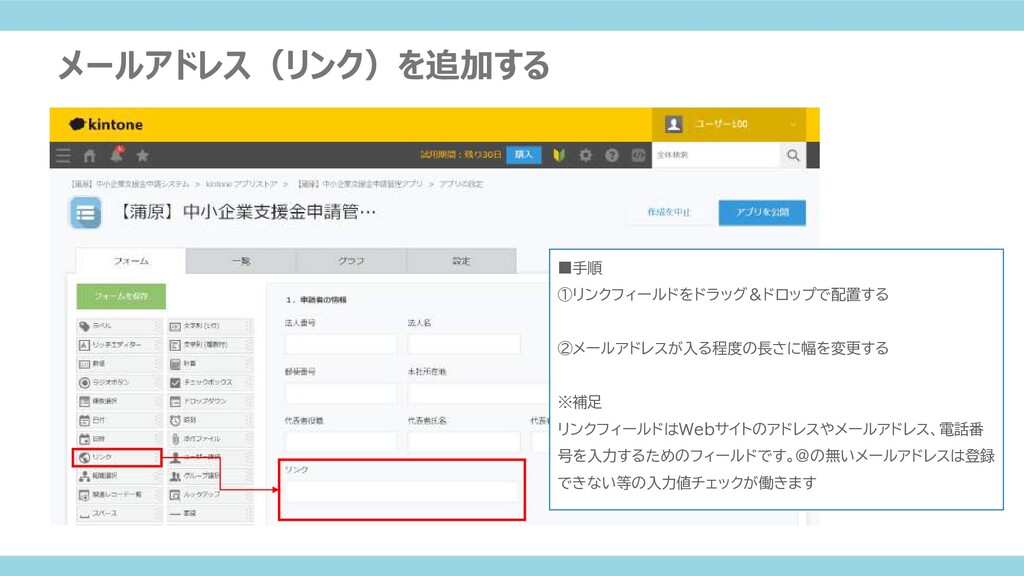This screenshot has height=576, width=1024.
Task: Select the スペース field in the palette
Action: [x=118, y=514]
